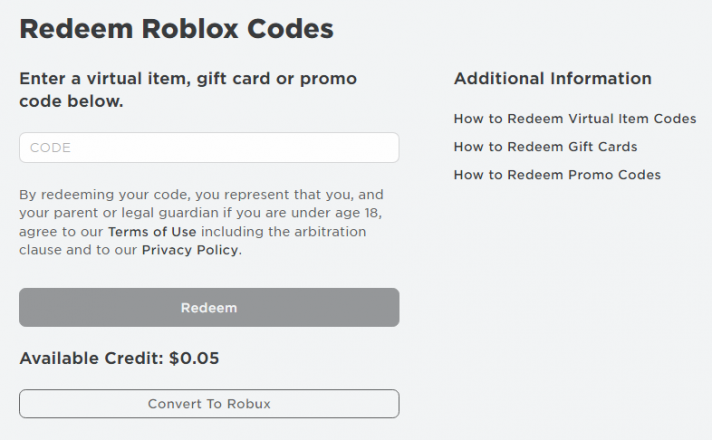
Task: Click the CODE input field
Action: pyautogui.click(x=208, y=148)
